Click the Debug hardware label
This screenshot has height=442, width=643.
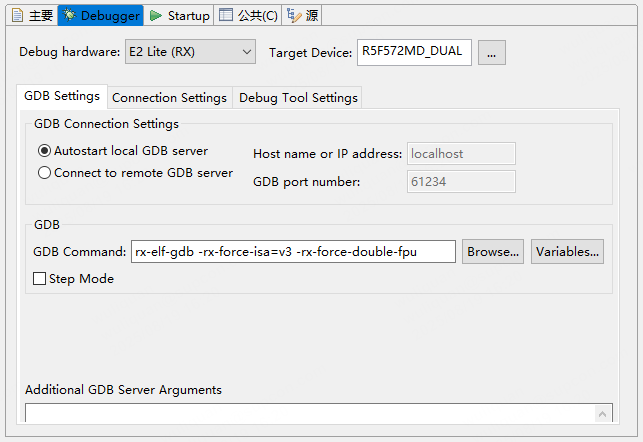tap(69, 52)
